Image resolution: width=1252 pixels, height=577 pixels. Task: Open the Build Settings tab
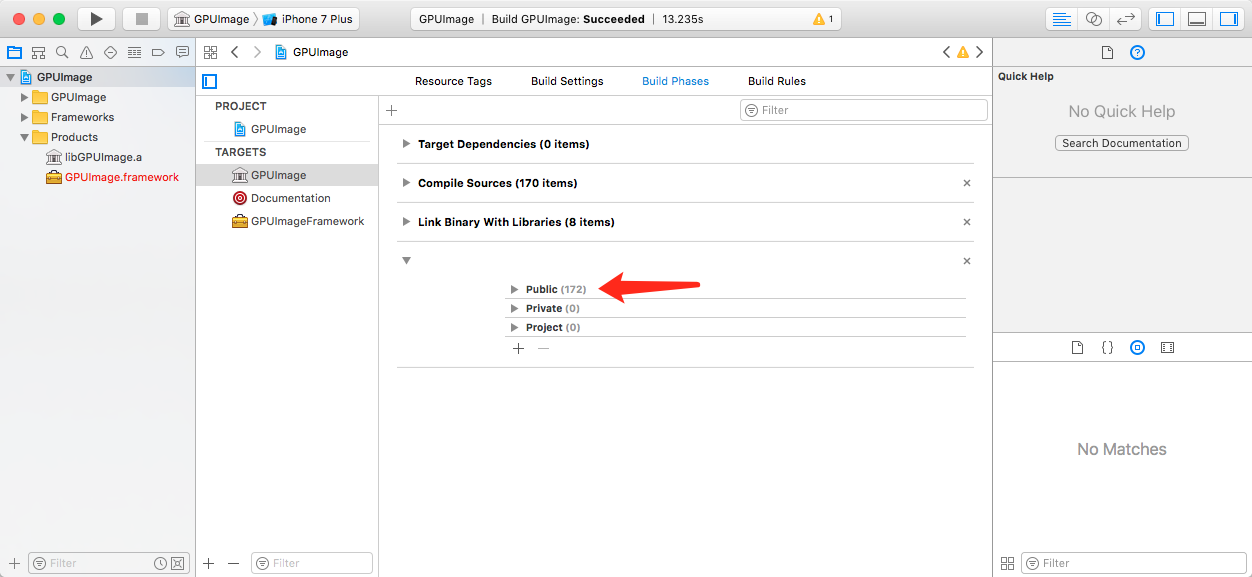tap(567, 81)
